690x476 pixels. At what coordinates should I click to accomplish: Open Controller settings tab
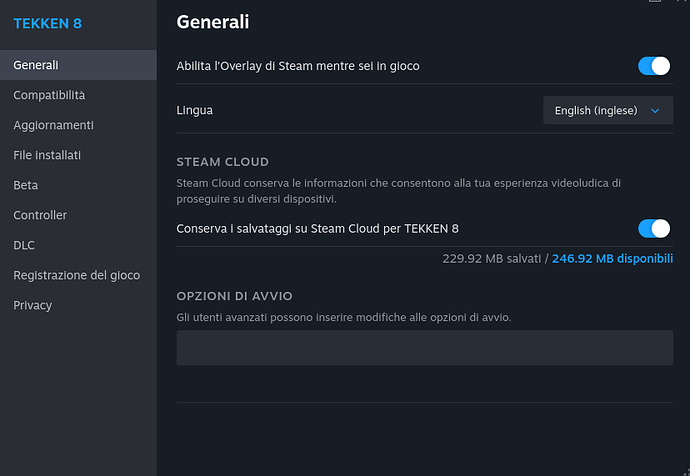(x=78, y=215)
